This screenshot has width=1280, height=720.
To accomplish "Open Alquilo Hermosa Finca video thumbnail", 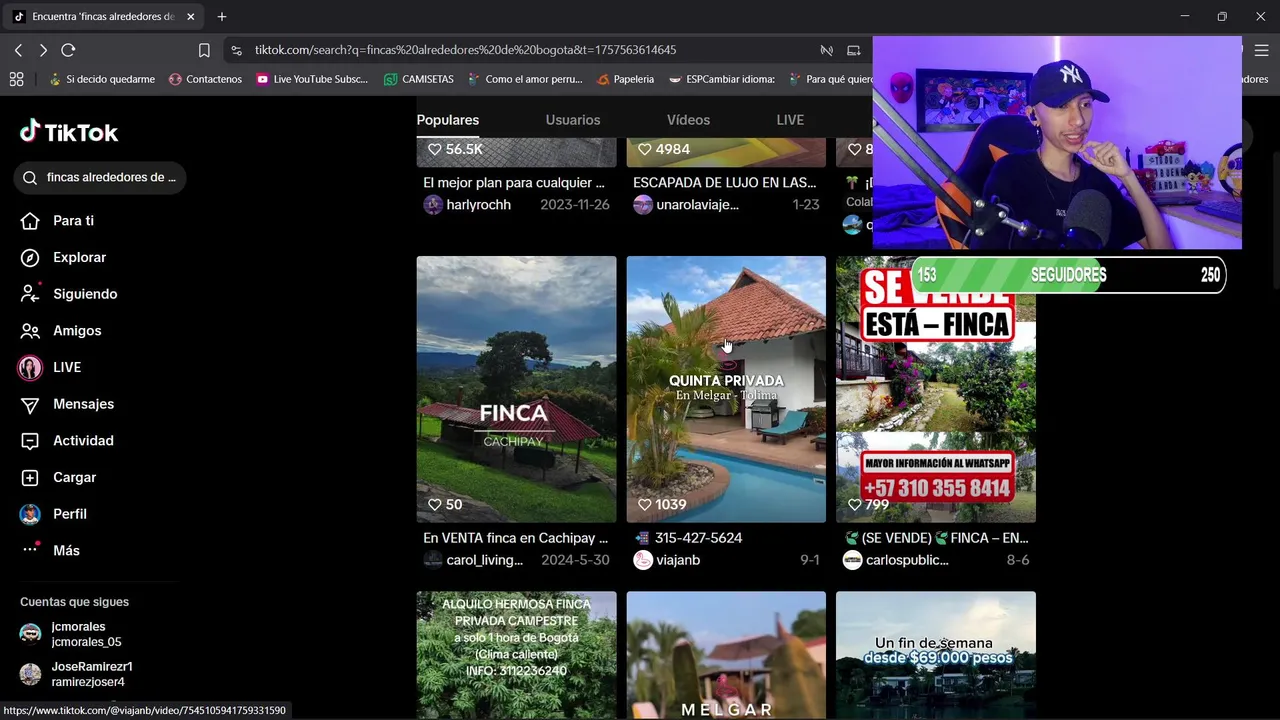I will (517, 655).
